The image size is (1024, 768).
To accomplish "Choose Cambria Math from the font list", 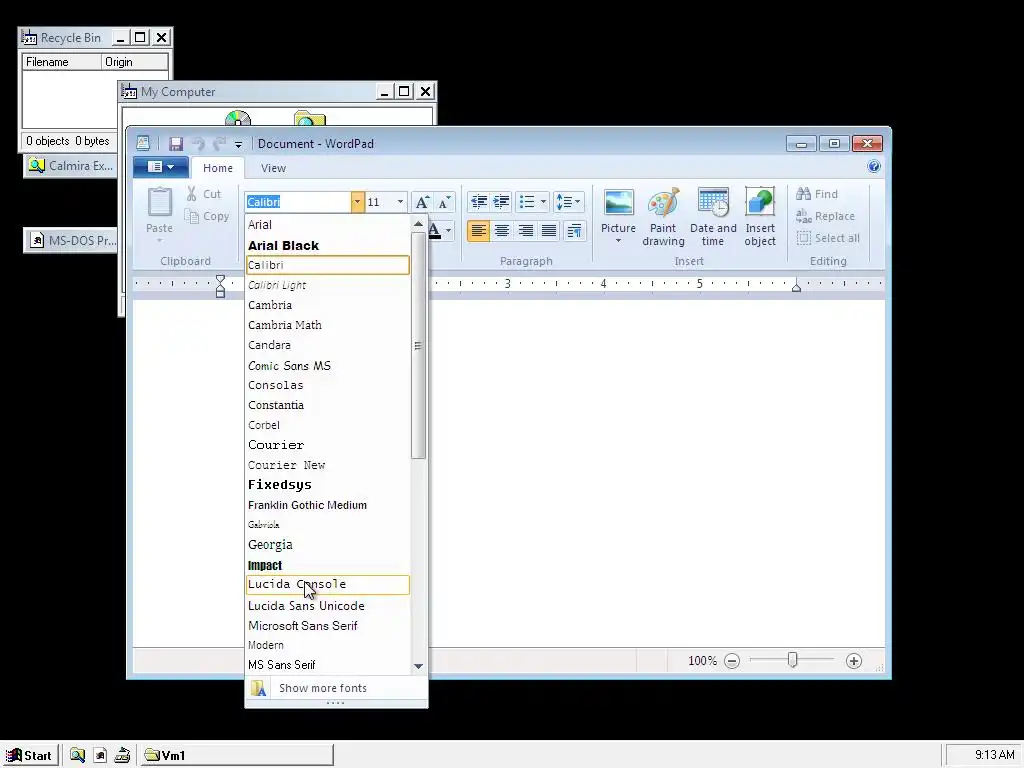I will [x=328, y=325].
